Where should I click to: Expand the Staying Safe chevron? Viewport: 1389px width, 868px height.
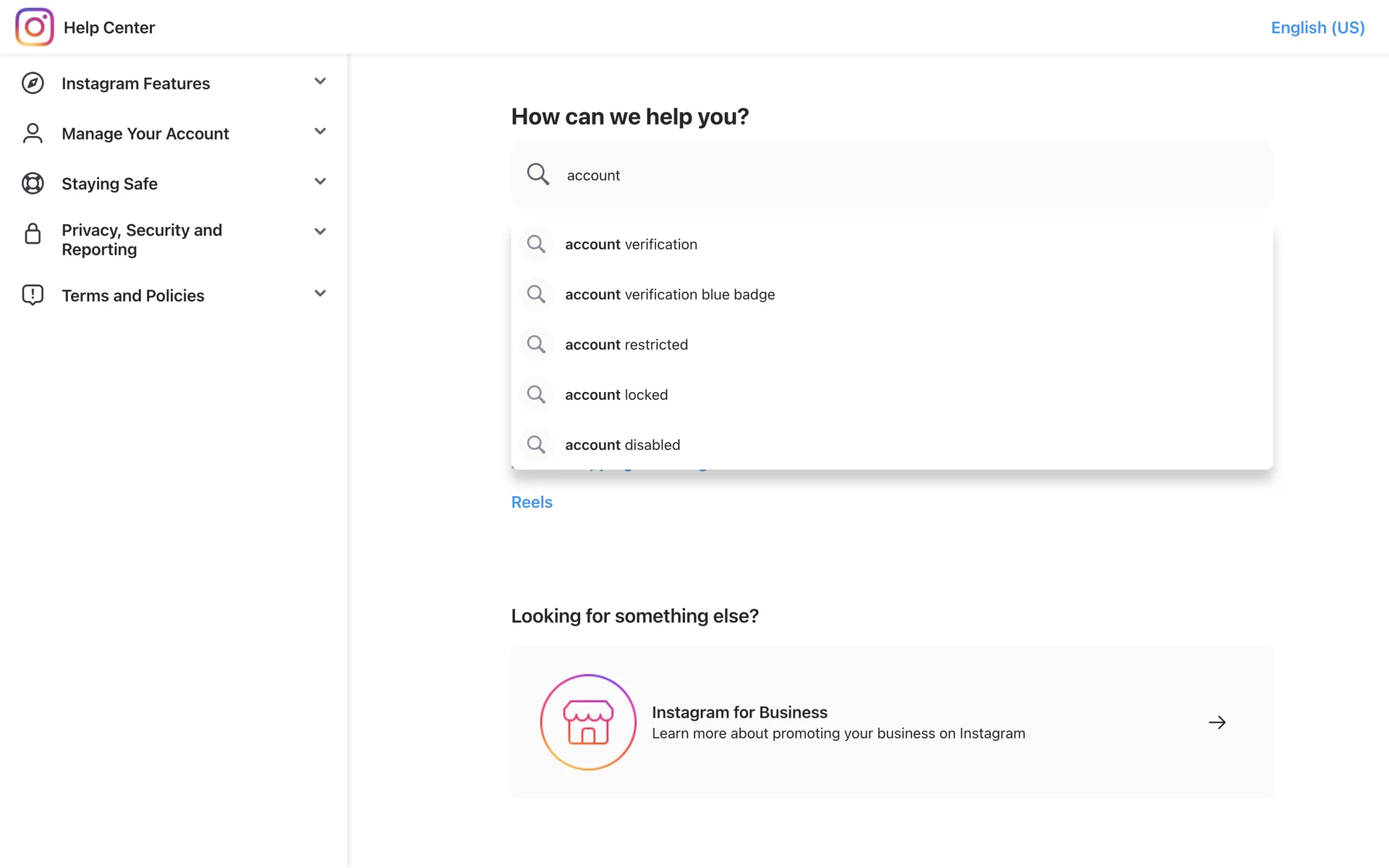point(320,182)
